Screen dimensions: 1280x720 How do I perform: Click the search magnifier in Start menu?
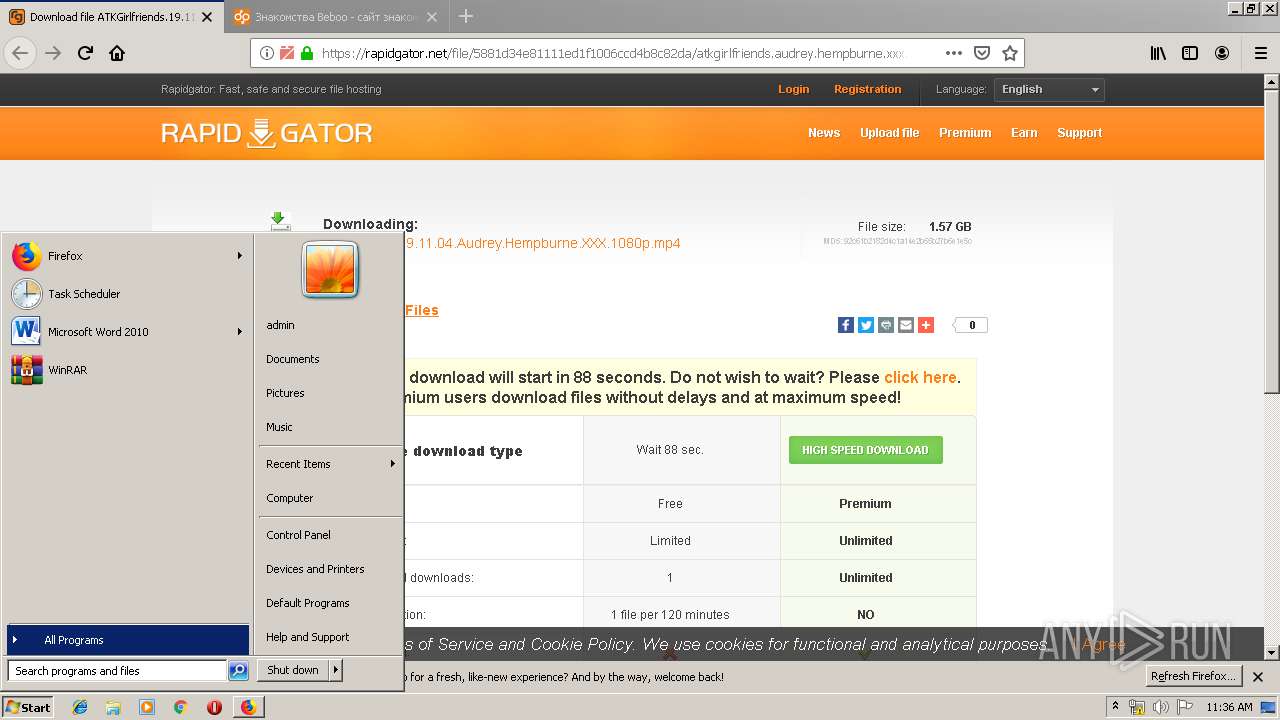pyautogui.click(x=238, y=671)
